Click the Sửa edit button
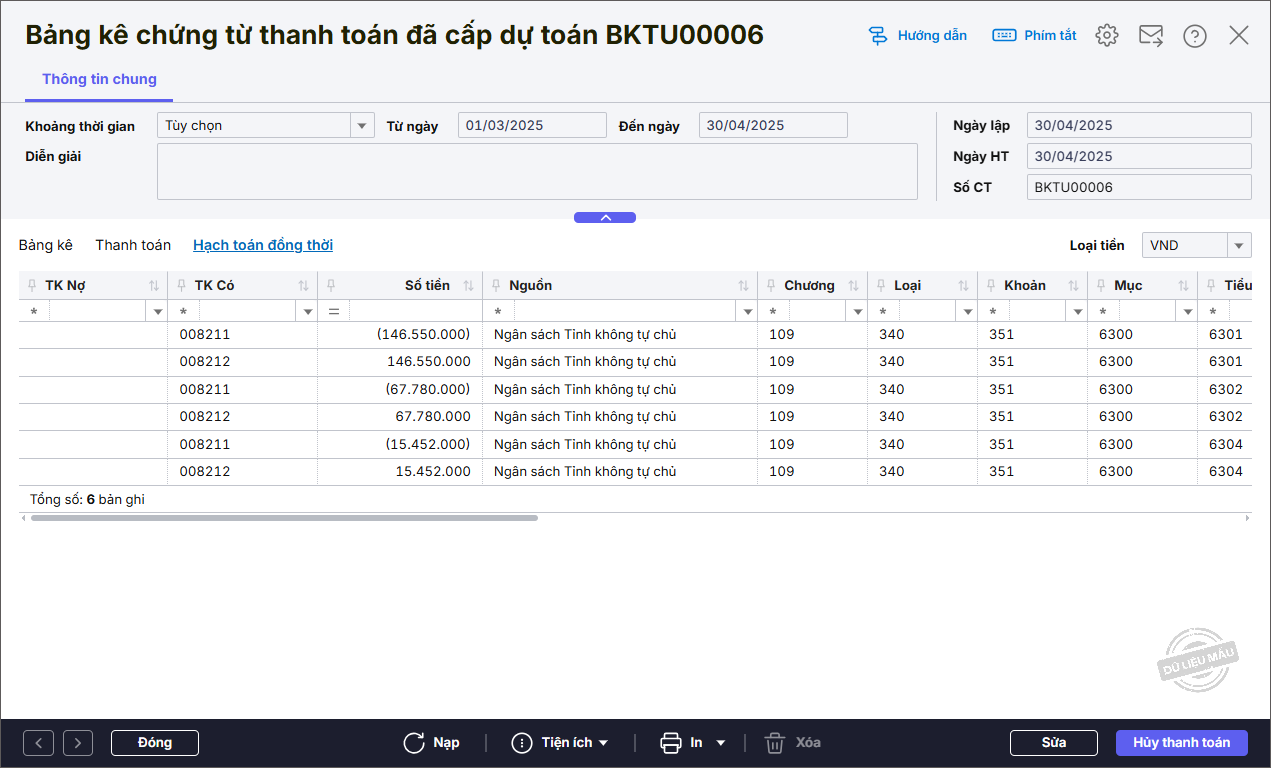This screenshot has width=1271, height=768. pyautogui.click(x=1054, y=743)
